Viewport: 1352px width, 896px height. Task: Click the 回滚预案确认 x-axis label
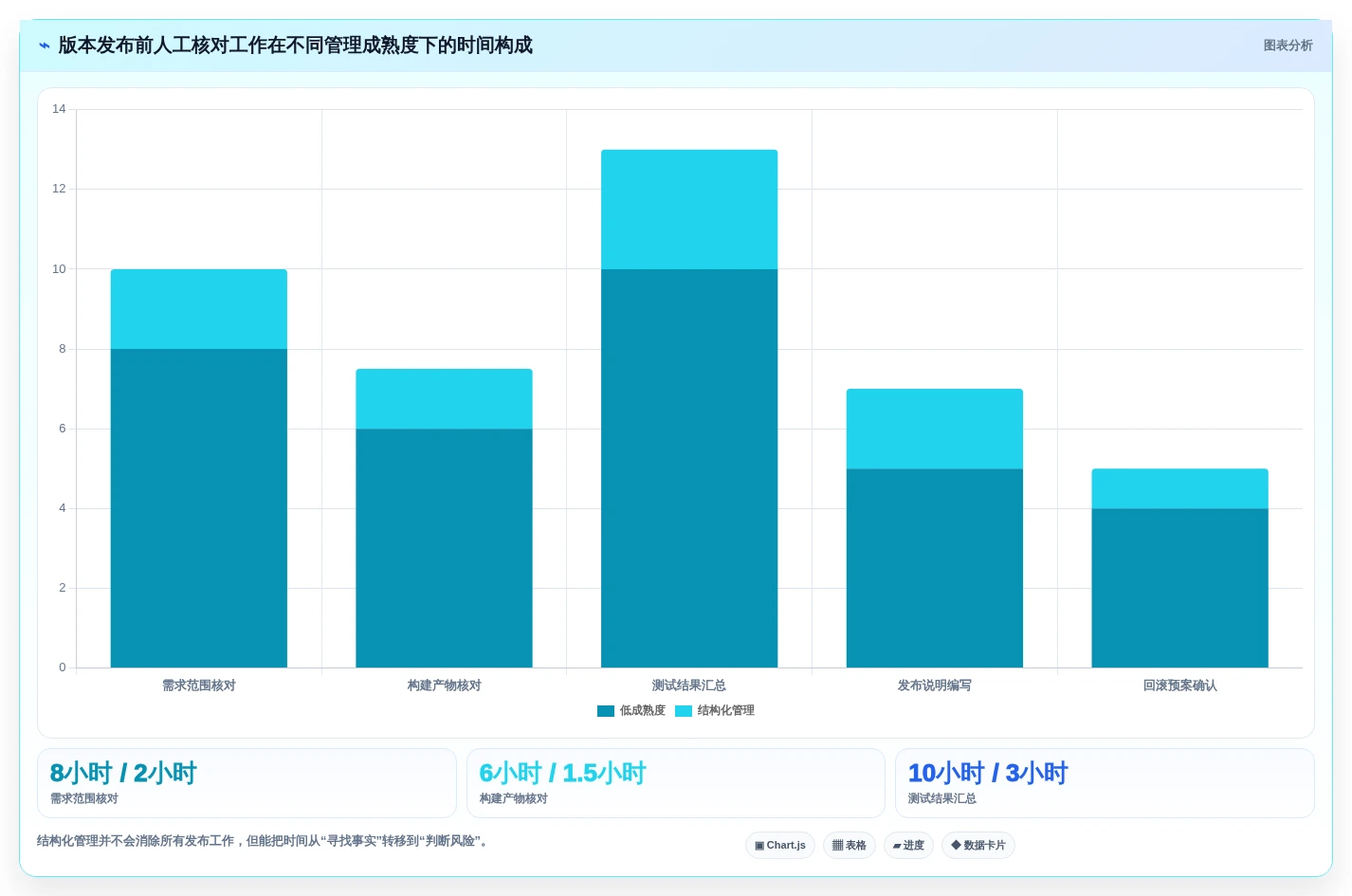tap(1179, 686)
